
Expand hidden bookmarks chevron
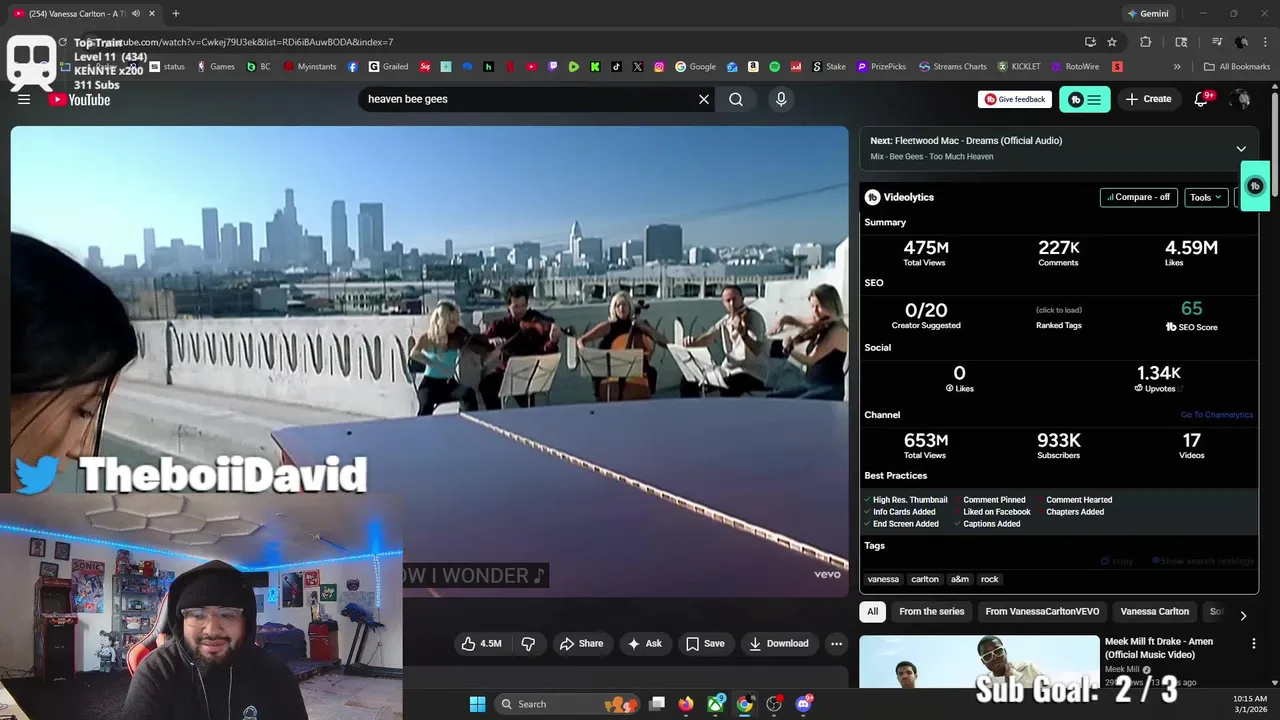pos(1177,67)
